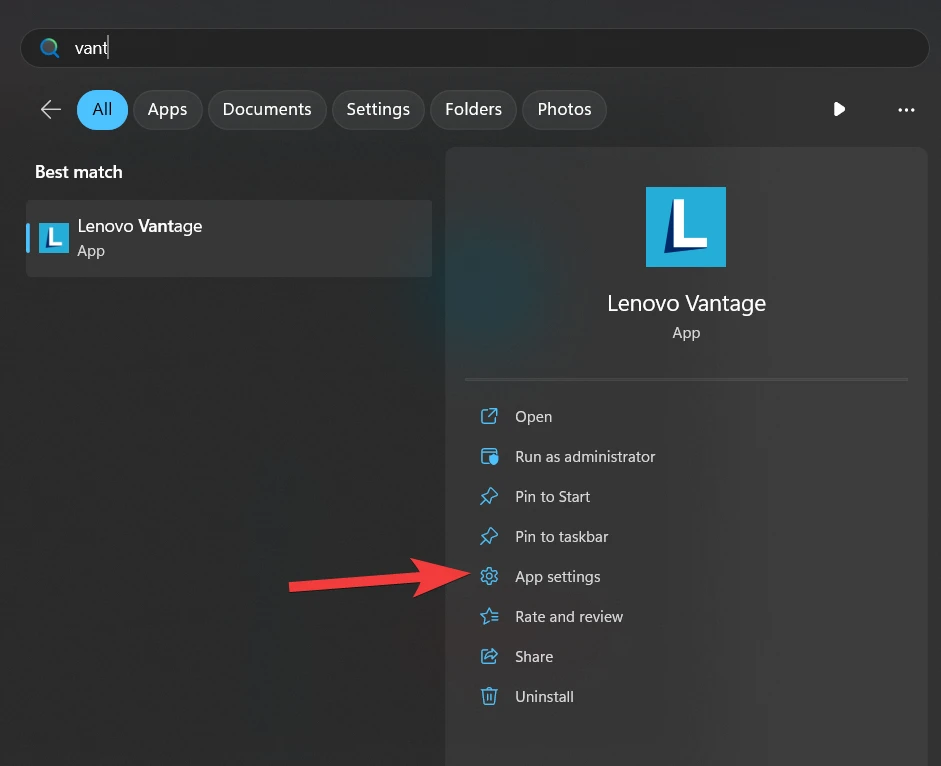Click the Best match heading

79,172
